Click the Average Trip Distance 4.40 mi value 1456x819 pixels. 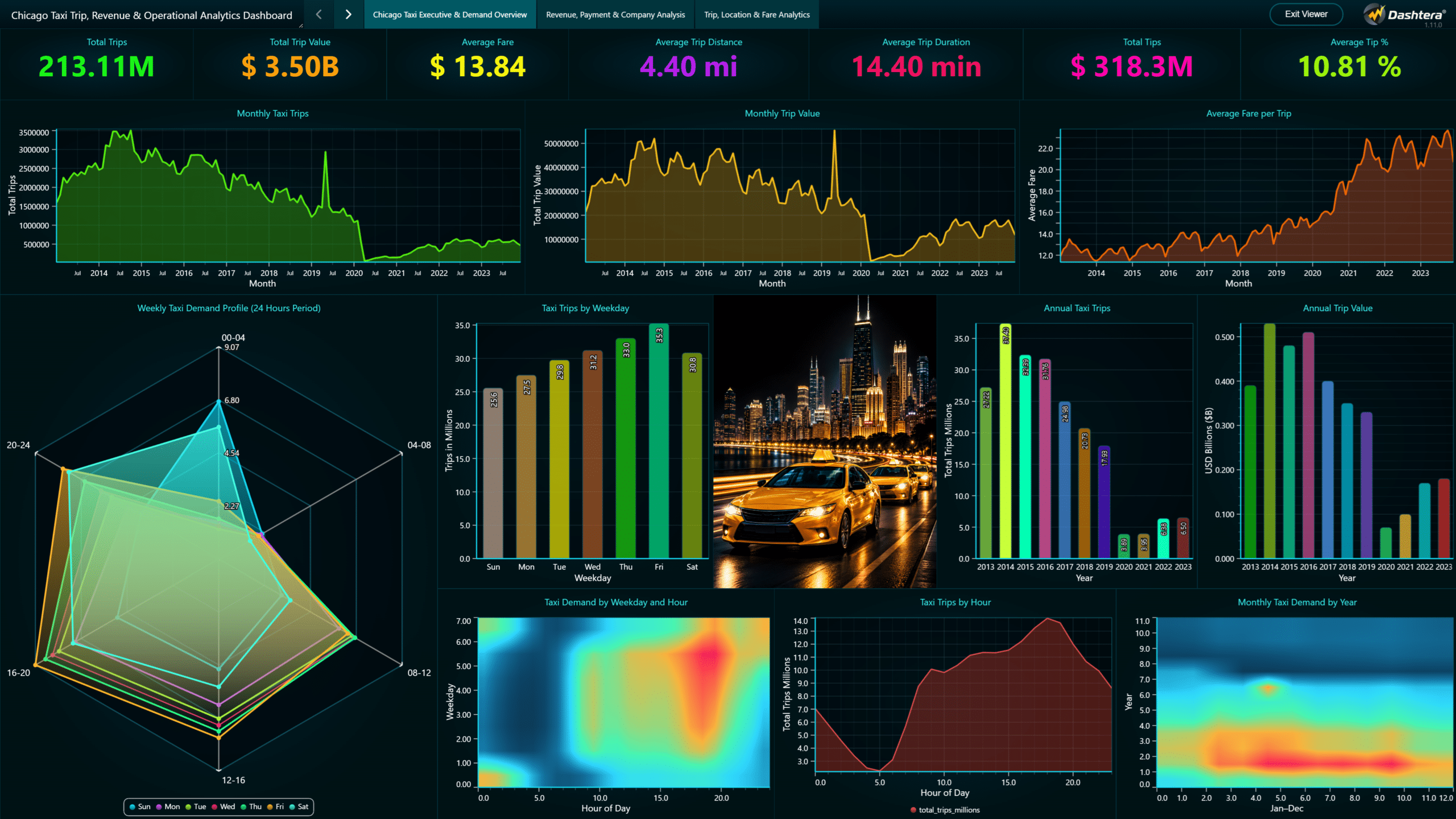click(688, 67)
